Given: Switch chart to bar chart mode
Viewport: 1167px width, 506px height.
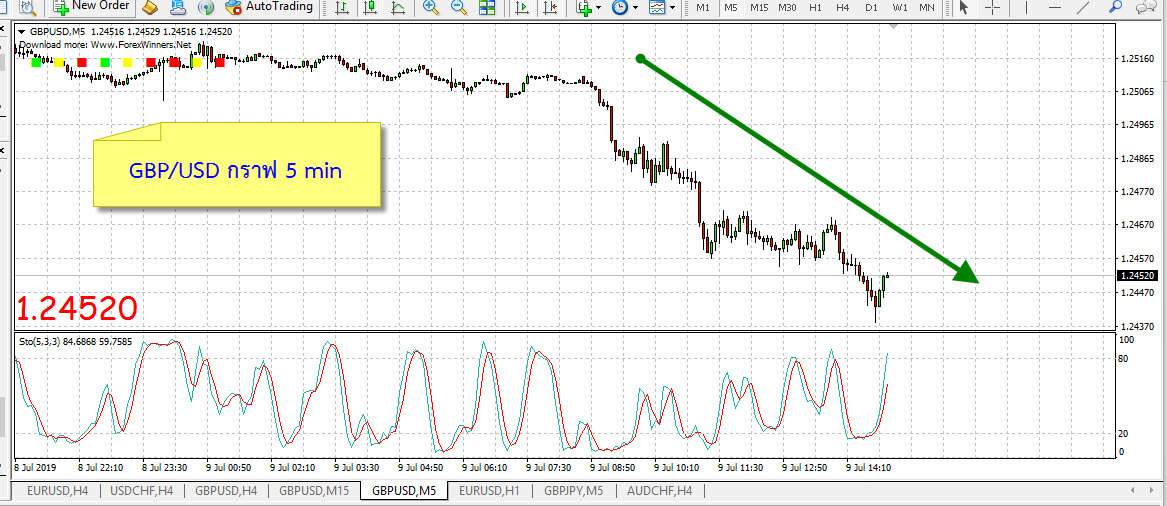Looking at the screenshot, I should pos(343,8).
